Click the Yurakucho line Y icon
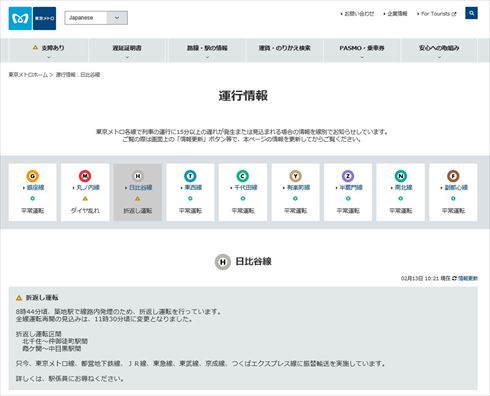490x396 pixels. coord(295,176)
